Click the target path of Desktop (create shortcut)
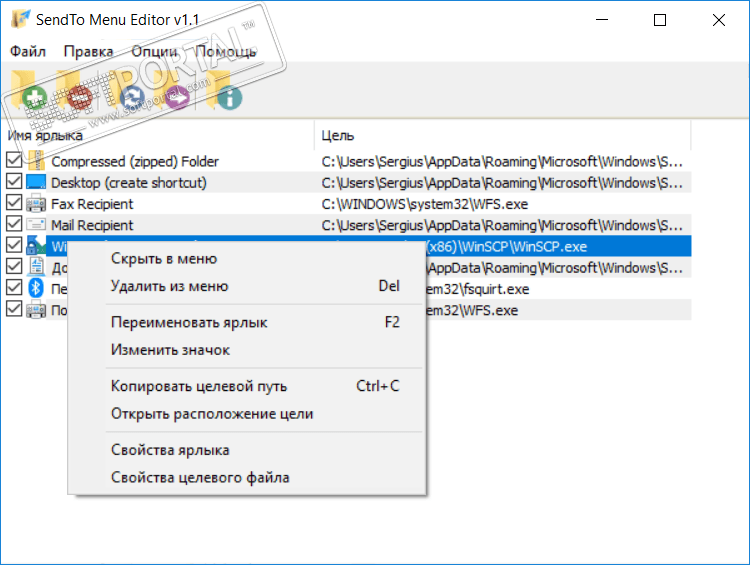The width and height of the screenshot is (750, 565). pyautogui.click(x=502, y=183)
